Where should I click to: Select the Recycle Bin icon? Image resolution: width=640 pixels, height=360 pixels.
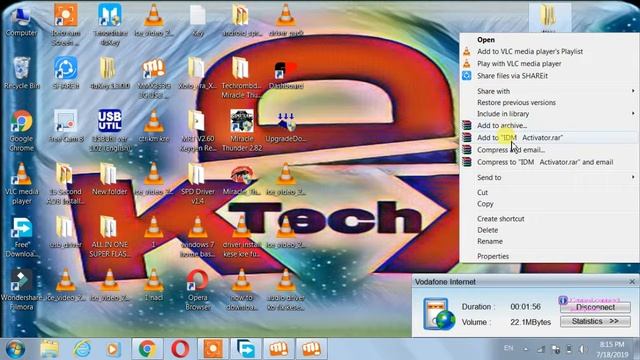tap(21, 73)
